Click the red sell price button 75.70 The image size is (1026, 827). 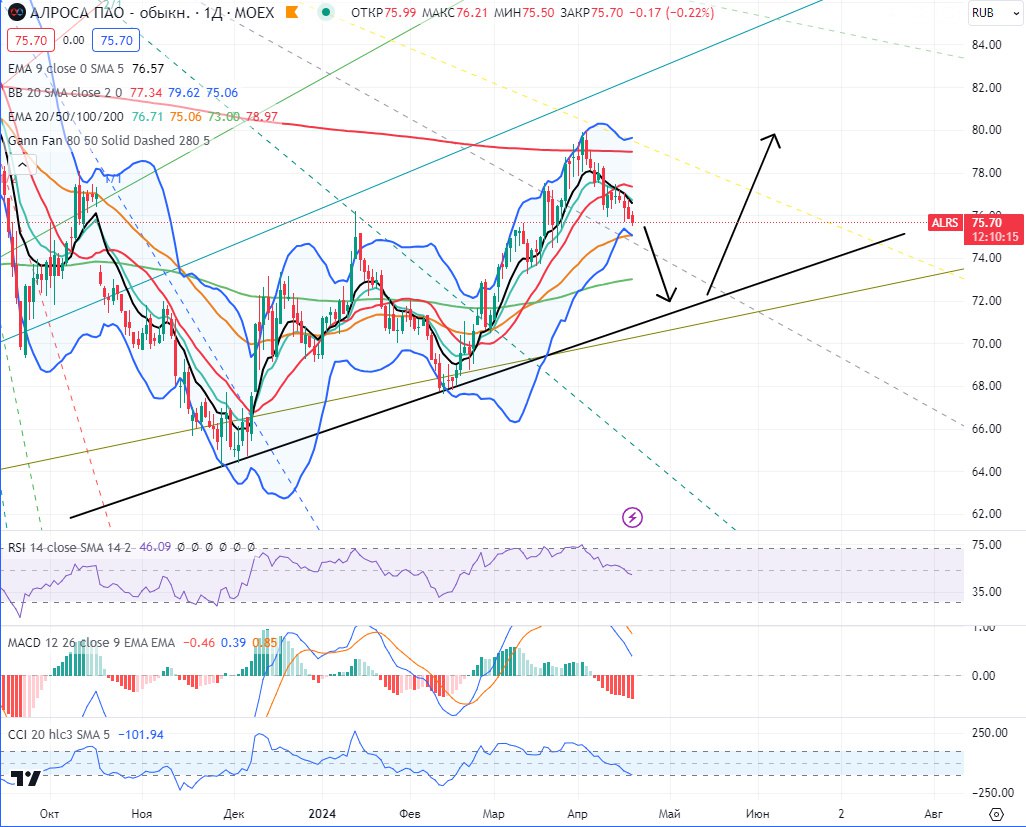[x=31, y=41]
